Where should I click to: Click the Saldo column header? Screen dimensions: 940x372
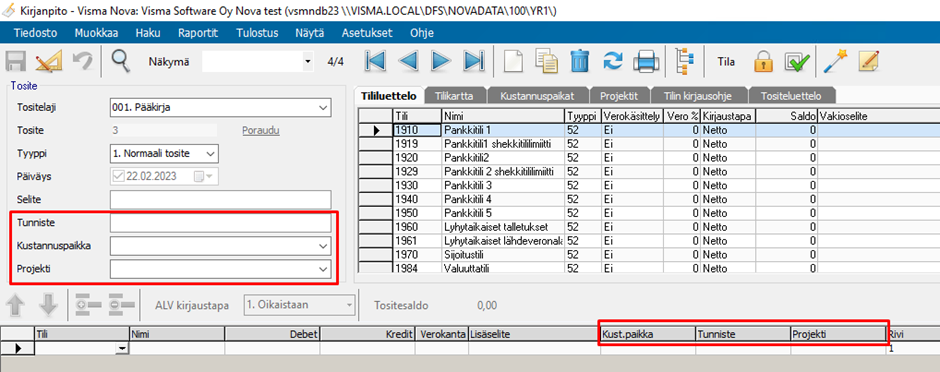point(787,115)
